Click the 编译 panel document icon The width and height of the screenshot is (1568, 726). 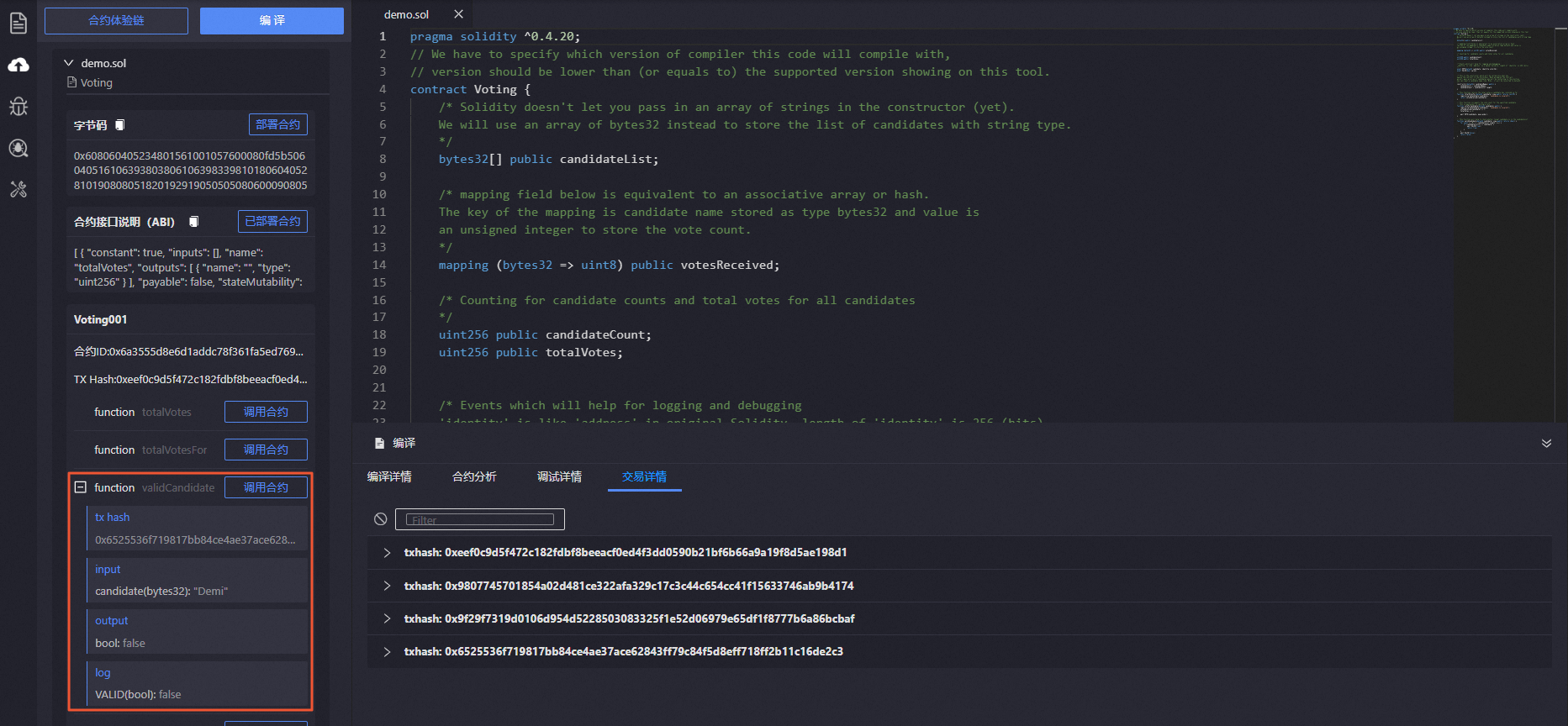tap(379, 443)
